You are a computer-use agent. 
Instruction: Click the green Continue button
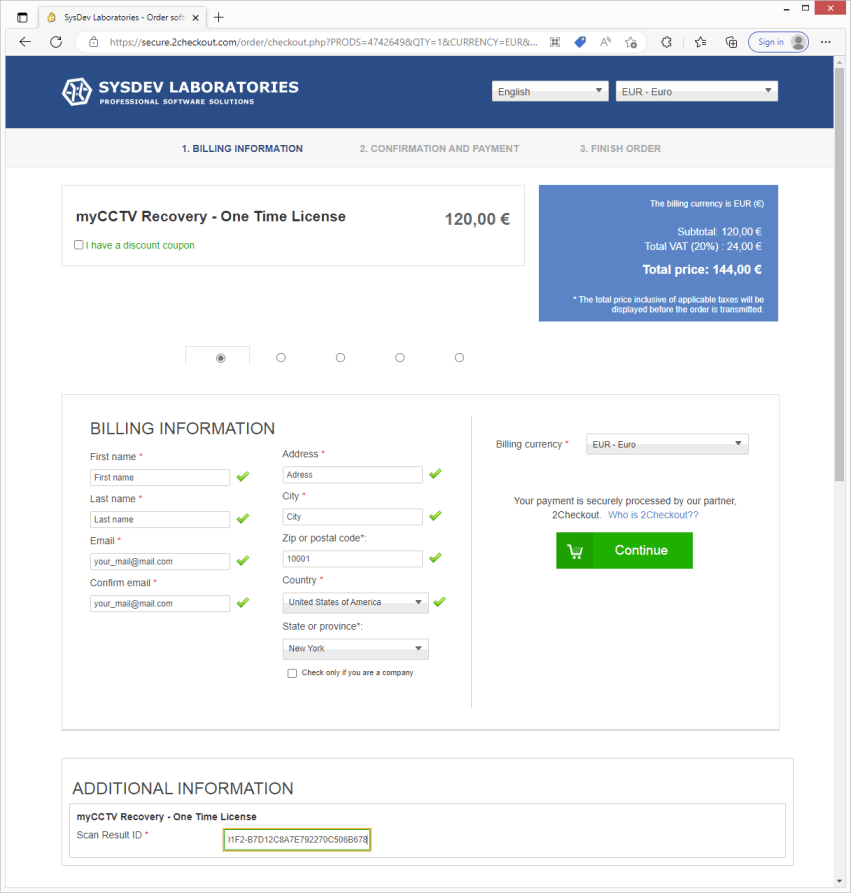tap(624, 550)
